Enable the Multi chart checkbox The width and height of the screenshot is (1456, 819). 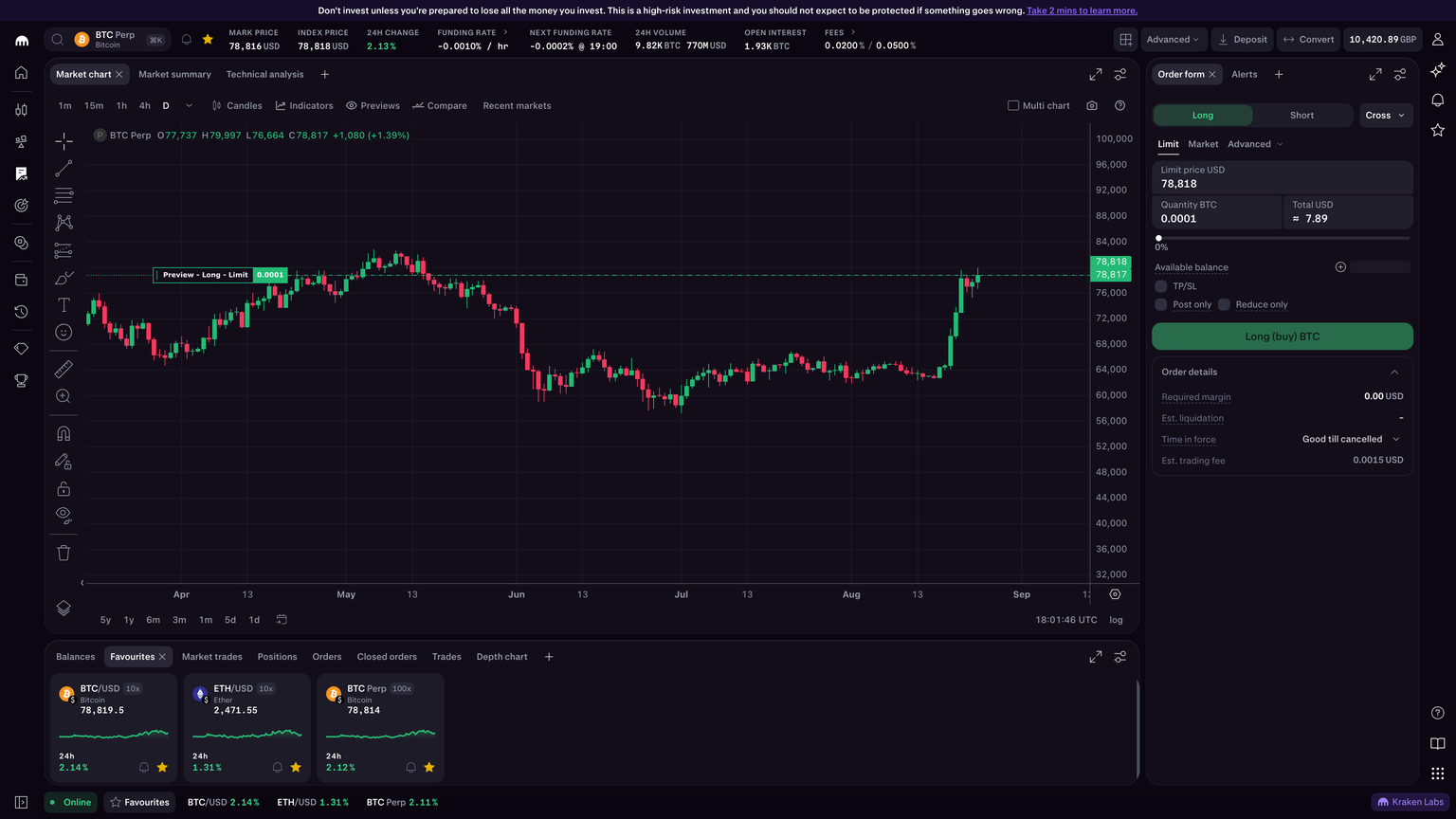point(1013,105)
